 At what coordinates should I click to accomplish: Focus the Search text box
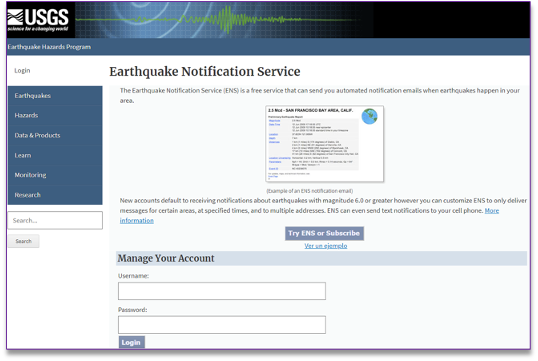pyautogui.click(x=55, y=220)
